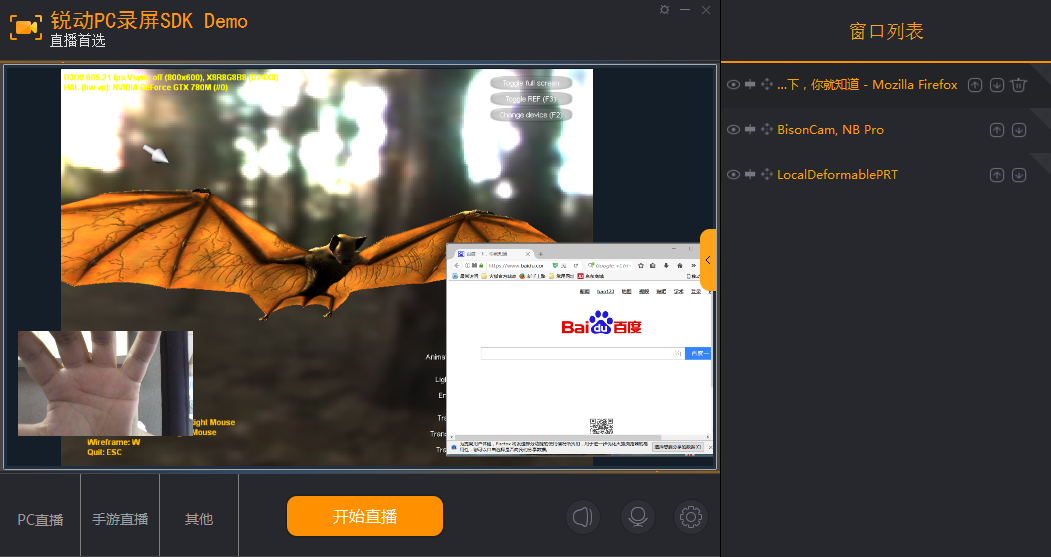Move BisonCam, NB Pro source down

(1019, 130)
